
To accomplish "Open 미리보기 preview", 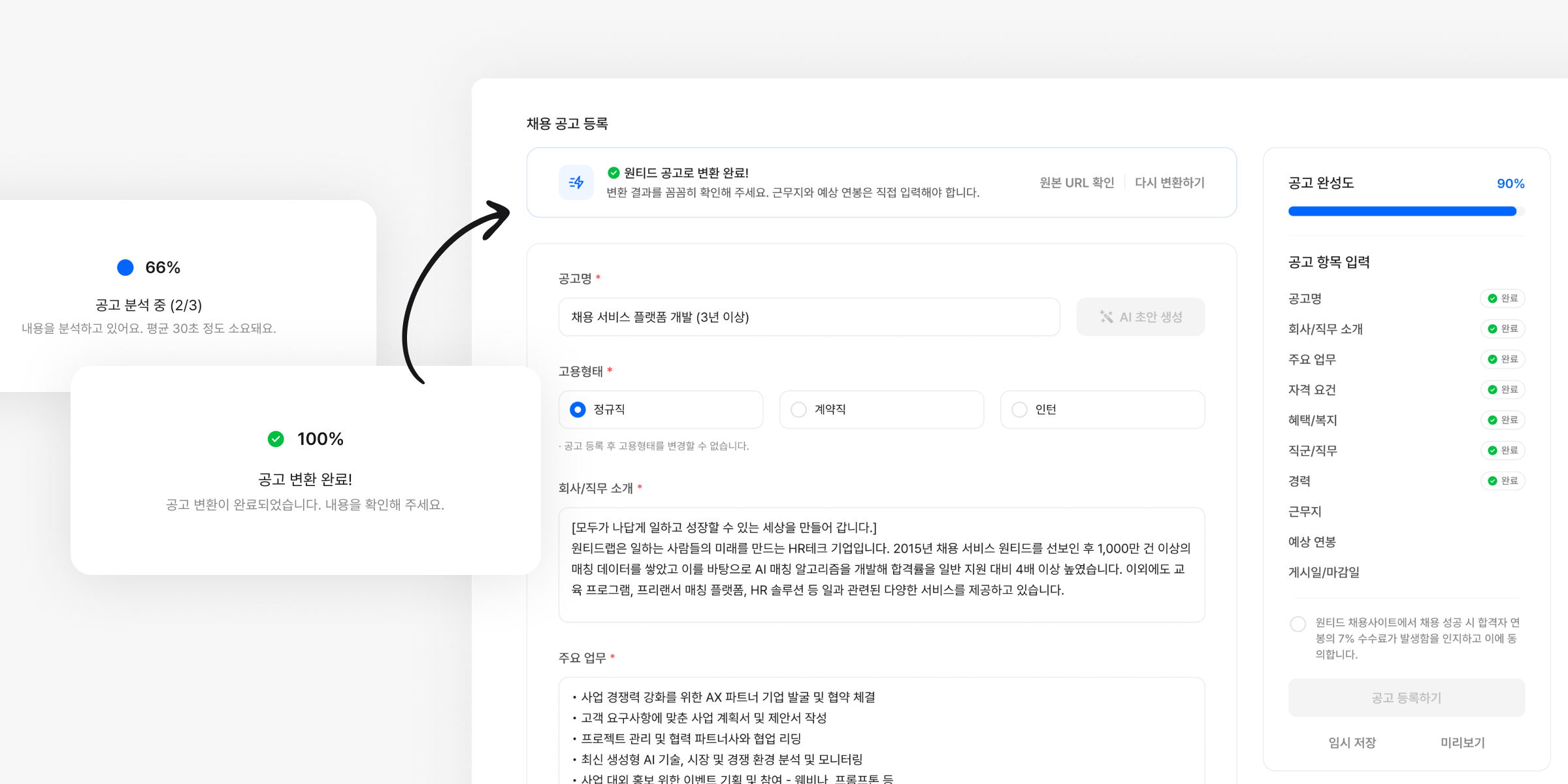I will coord(1463,743).
